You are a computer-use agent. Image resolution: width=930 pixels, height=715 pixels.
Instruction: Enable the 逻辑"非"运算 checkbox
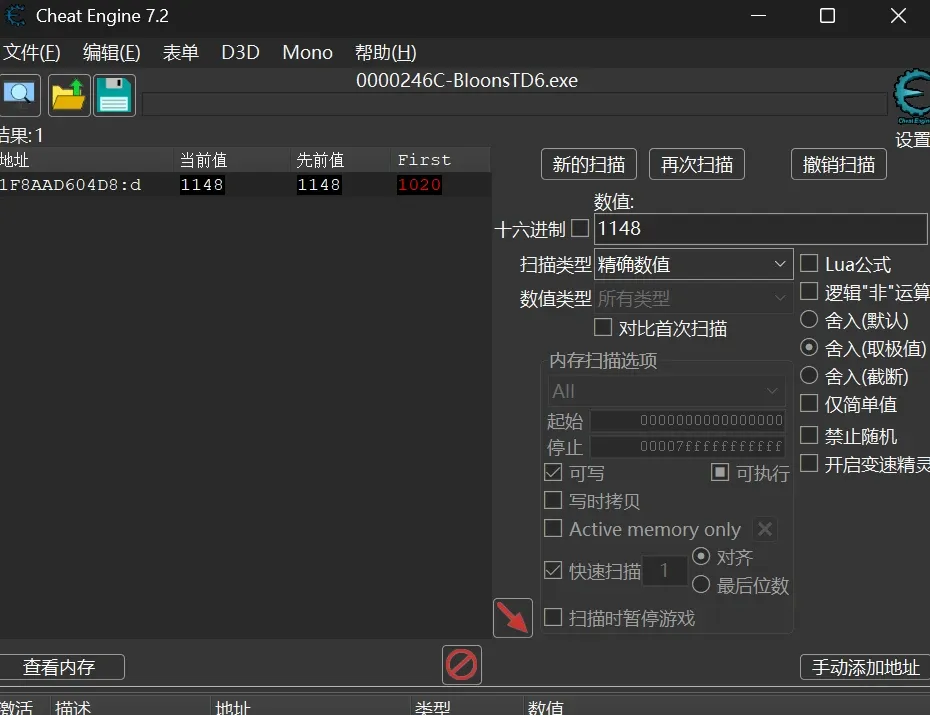[x=809, y=291]
